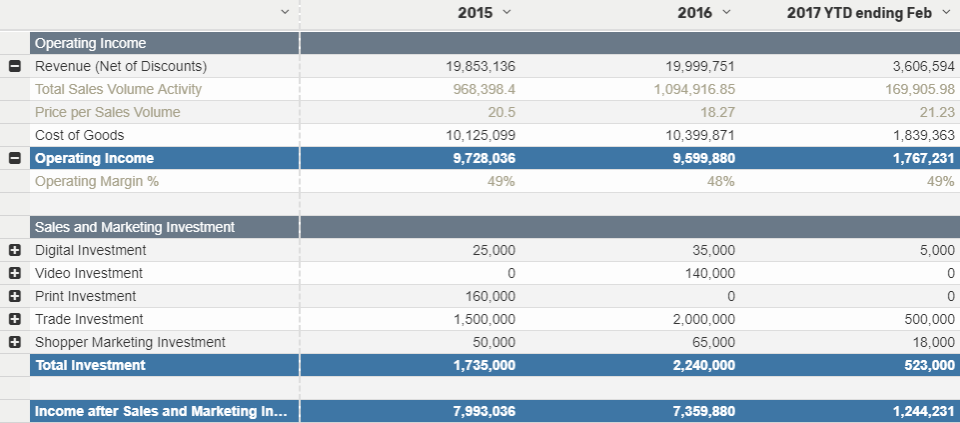
Task: Click the Operating Margin % label
Action: coord(97,181)
